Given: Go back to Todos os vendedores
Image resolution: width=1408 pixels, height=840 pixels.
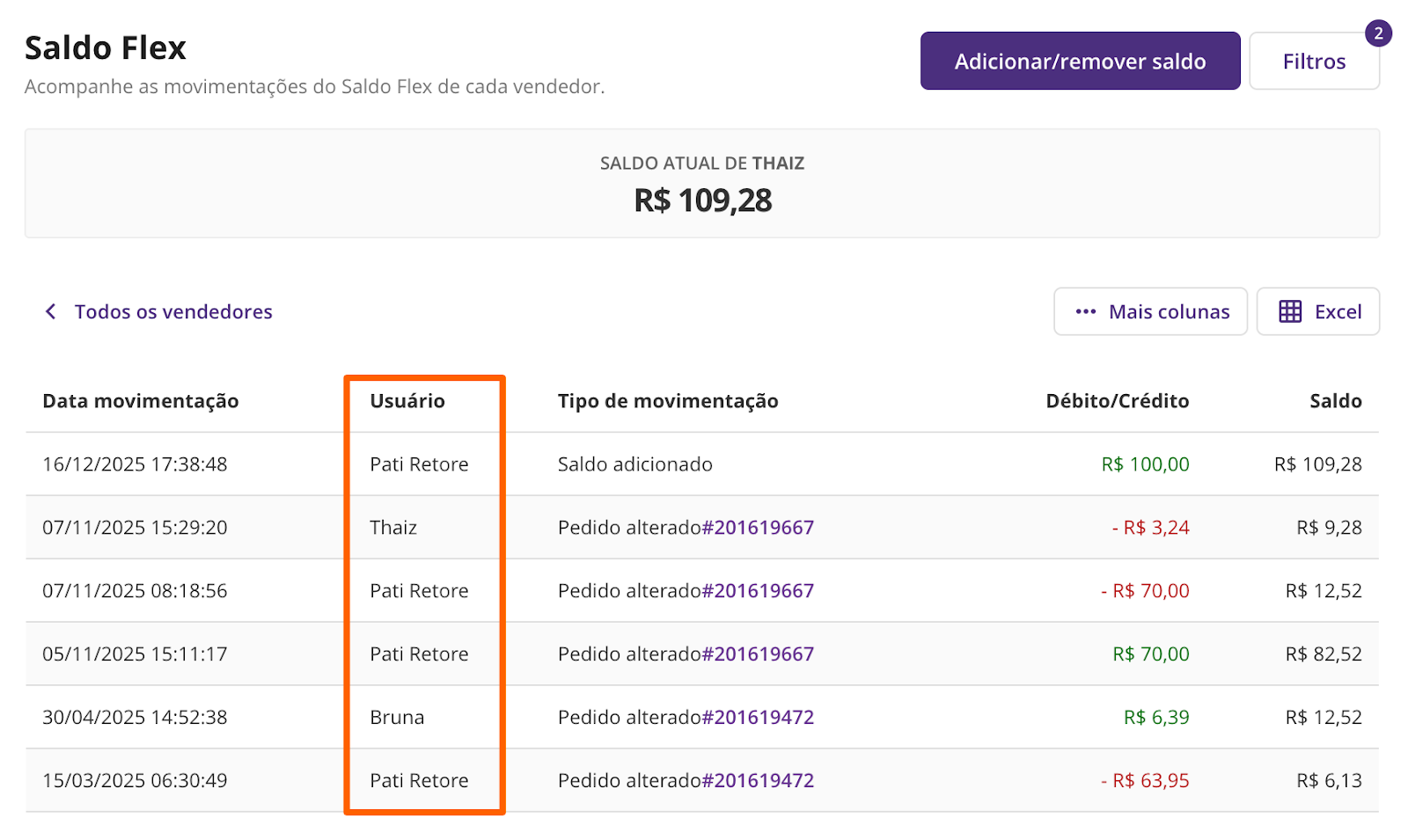Looking at the screenshot, I should (x=172, y=311).
